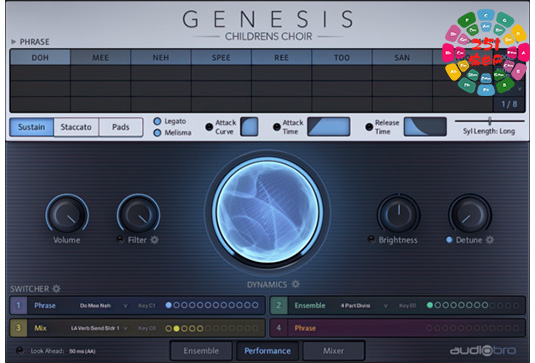The height and width of the screenshot is (363, 535).
Task: Toggle the Look Ahead enable LED
Action: [x=20, y=350]
